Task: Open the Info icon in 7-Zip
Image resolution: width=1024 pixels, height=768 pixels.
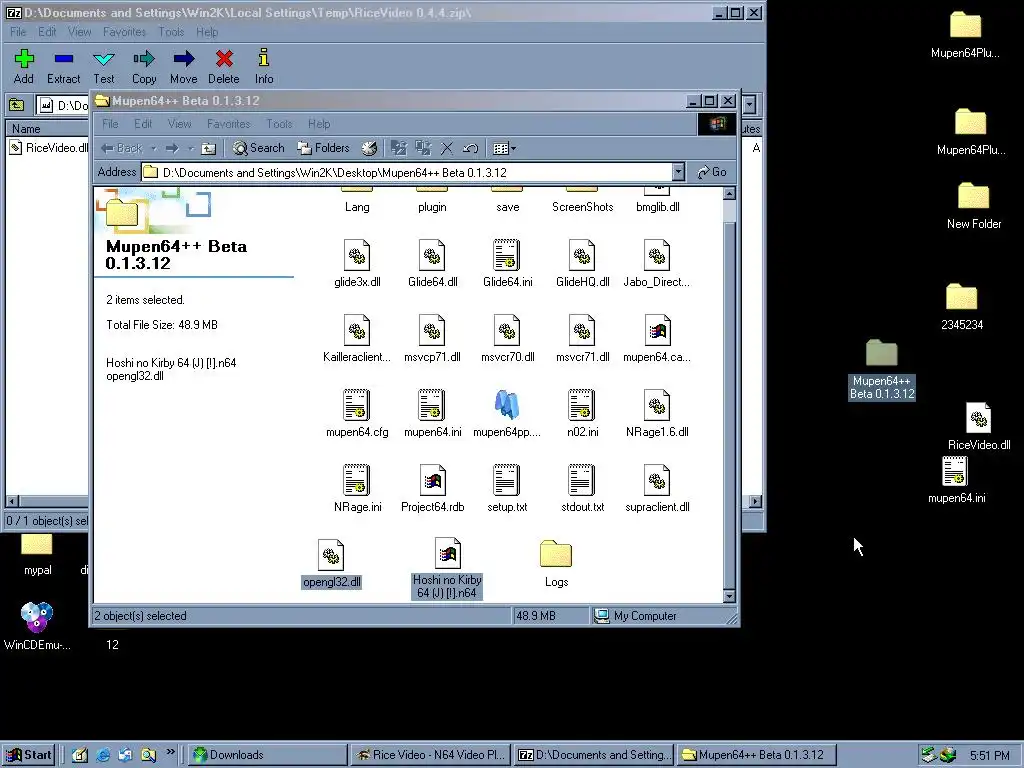Action: point(264,66)
